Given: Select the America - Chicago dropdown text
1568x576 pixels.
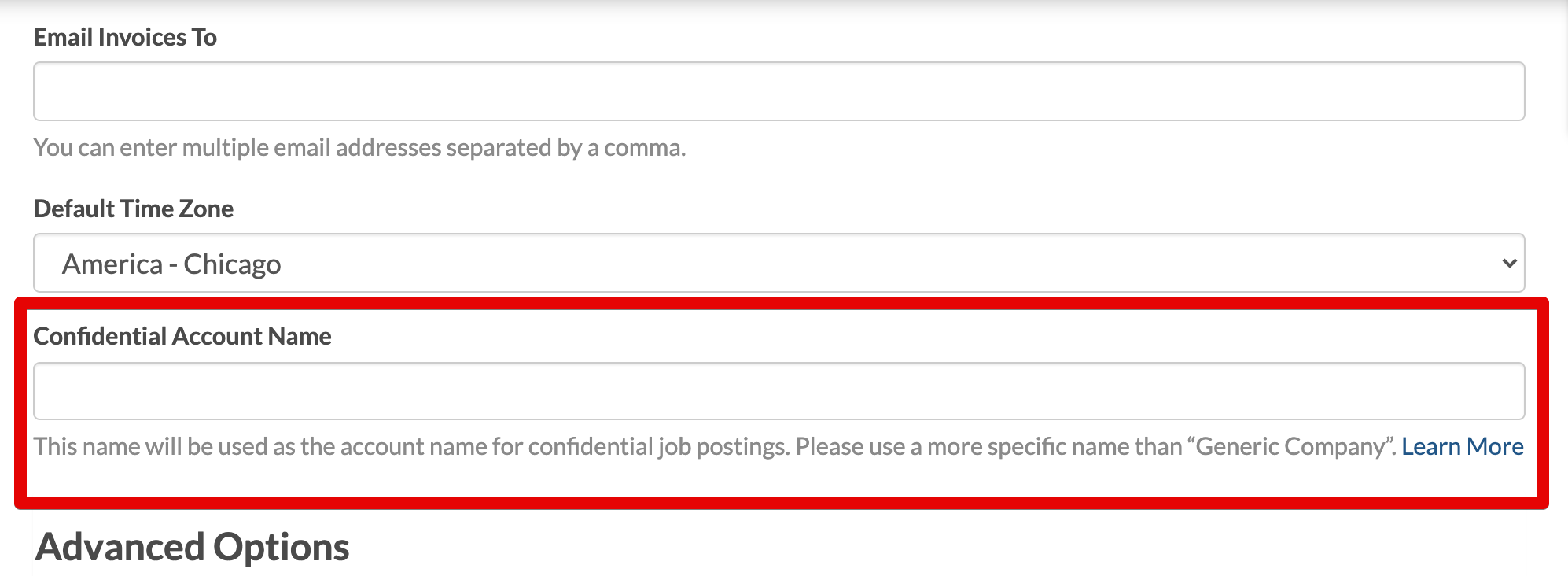Looking at the screenshot, I should [x=172, y=264].
